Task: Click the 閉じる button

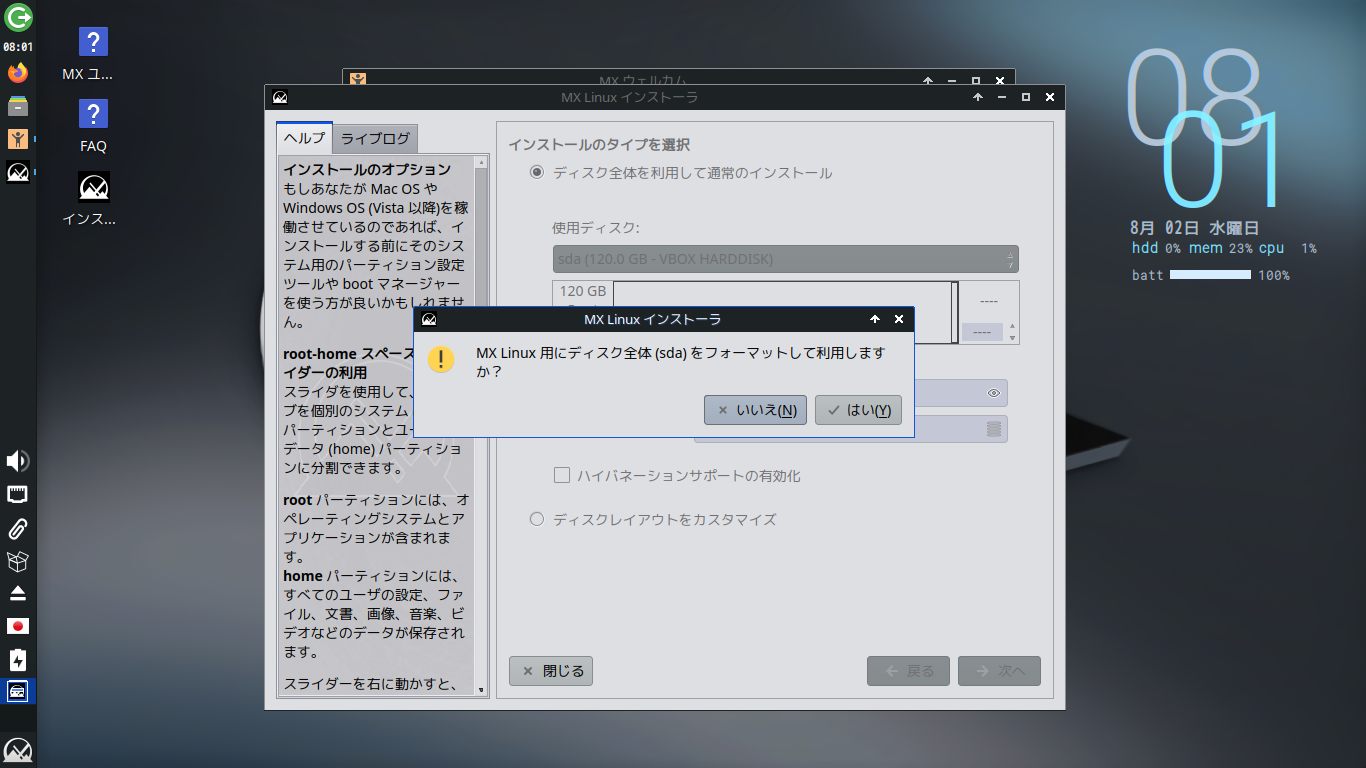Action: click(551, 671)
